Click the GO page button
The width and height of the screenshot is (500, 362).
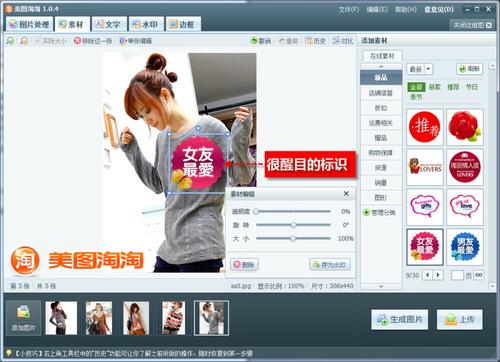point(478,275)
